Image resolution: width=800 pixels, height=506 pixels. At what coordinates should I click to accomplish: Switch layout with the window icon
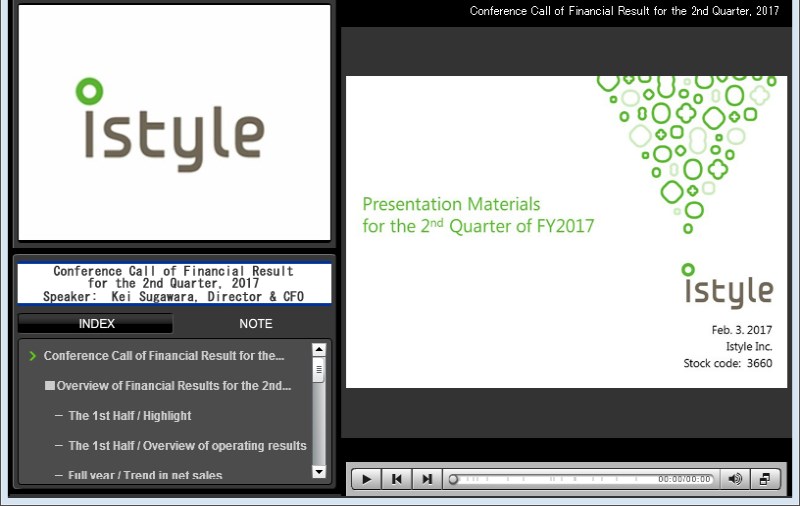765,479
